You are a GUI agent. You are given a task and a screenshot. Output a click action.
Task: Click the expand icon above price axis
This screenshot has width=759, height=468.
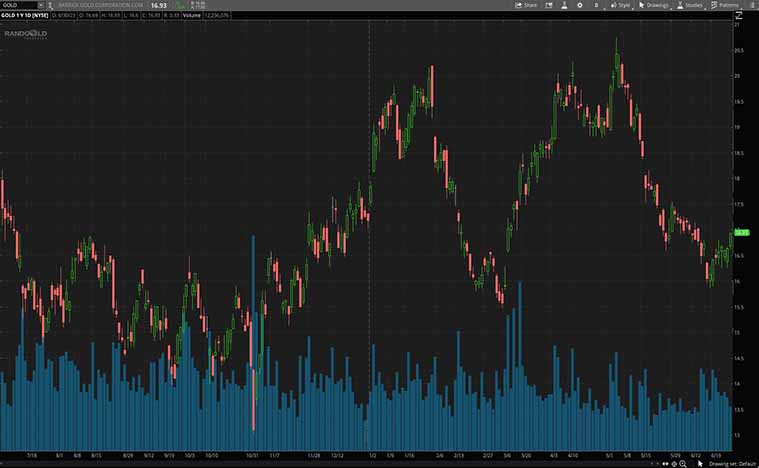[739, 15]
